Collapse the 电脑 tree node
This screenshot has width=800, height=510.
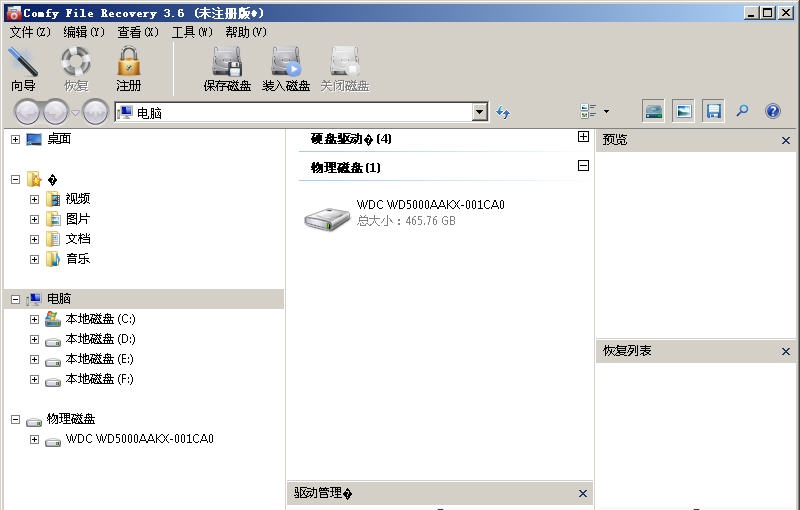[x=15, y=299]
